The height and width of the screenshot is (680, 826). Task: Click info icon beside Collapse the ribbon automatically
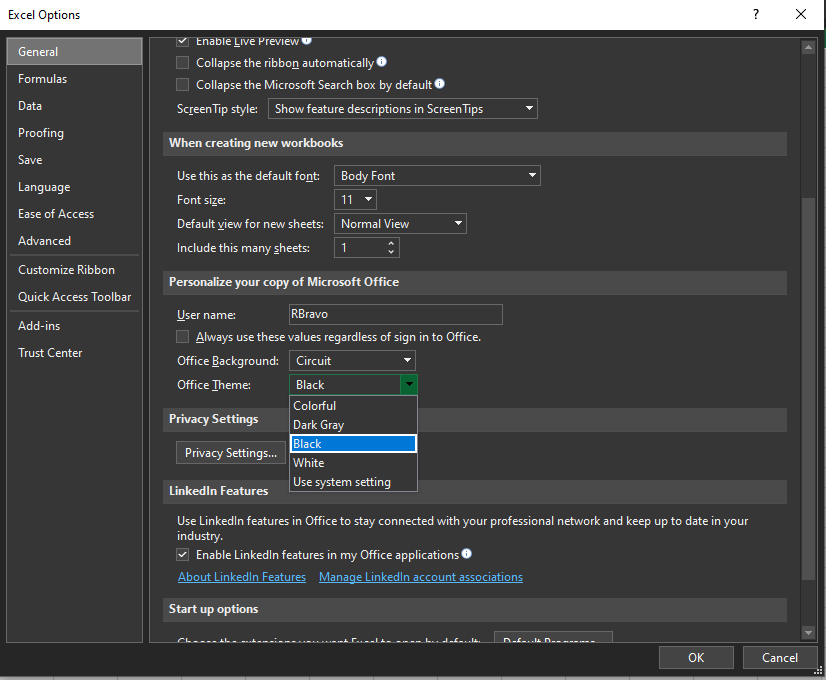(381, 62)
